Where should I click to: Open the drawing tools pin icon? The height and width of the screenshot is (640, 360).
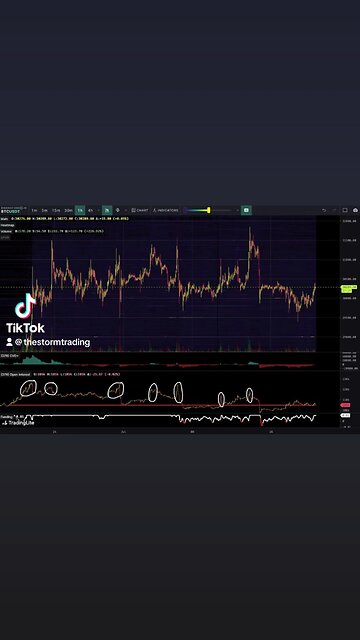coord(118,210)
